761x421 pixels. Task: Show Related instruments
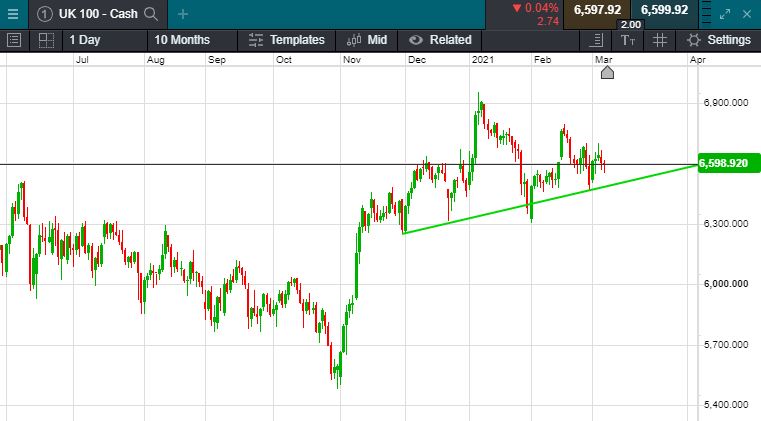click(x=439, y=40)
